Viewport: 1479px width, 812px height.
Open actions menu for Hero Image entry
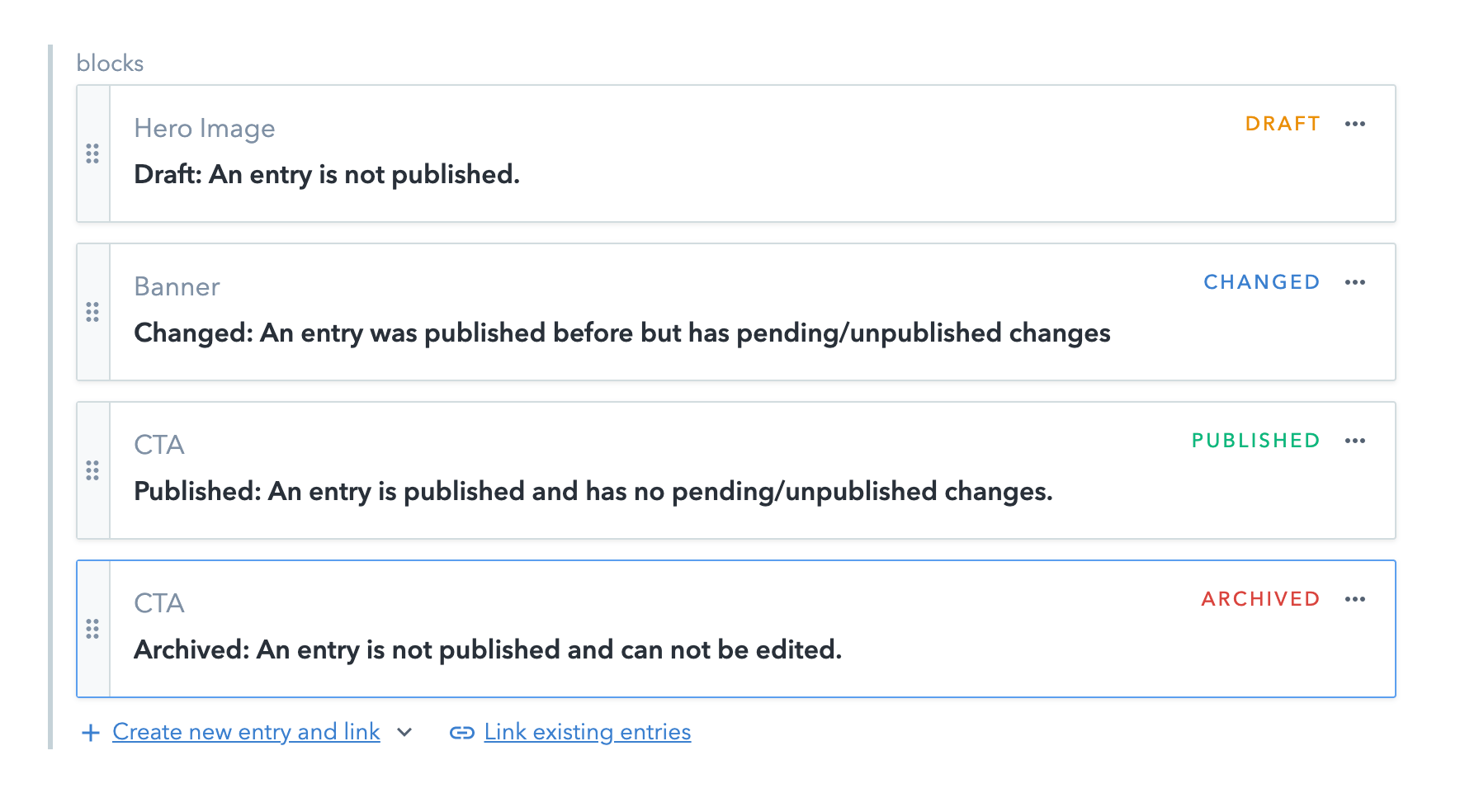point(1354,124)
